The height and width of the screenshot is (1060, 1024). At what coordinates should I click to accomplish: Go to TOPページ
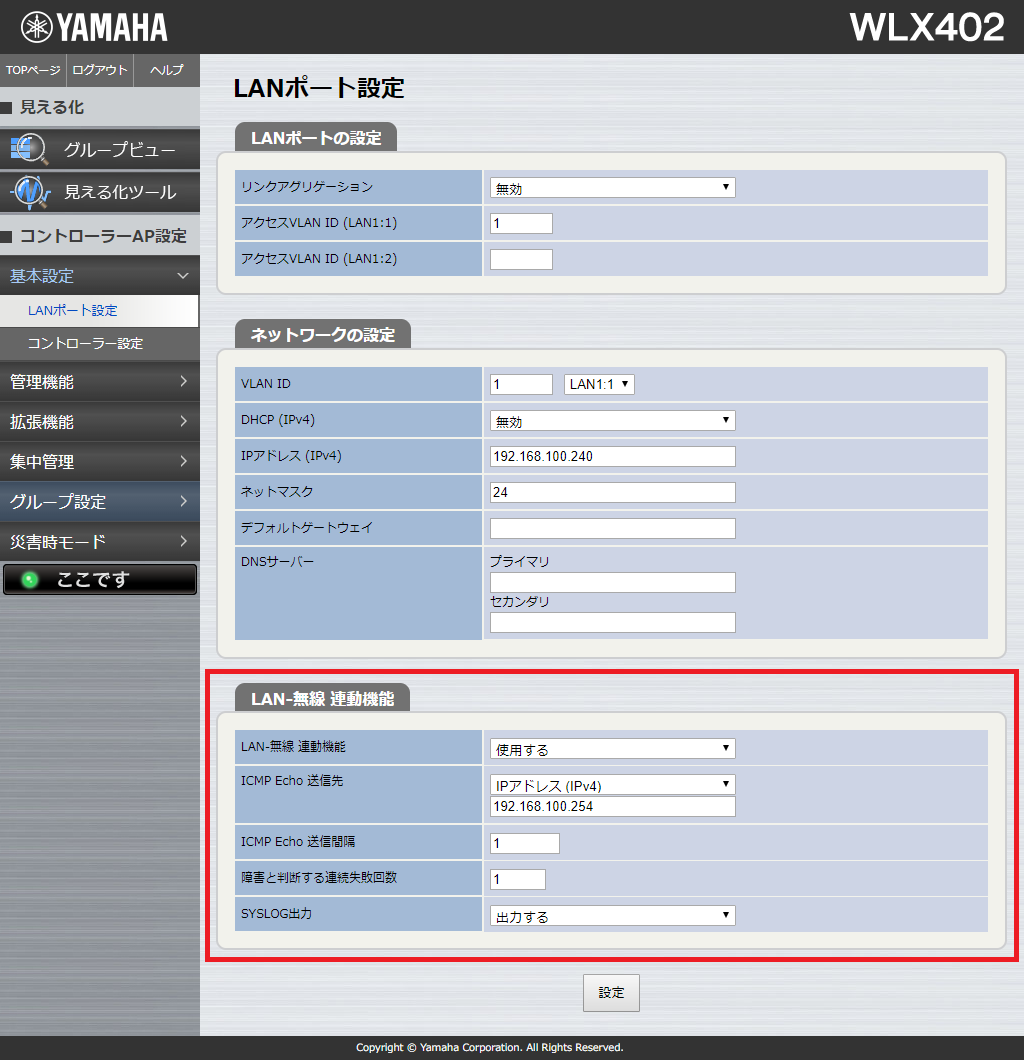[33, 70]
